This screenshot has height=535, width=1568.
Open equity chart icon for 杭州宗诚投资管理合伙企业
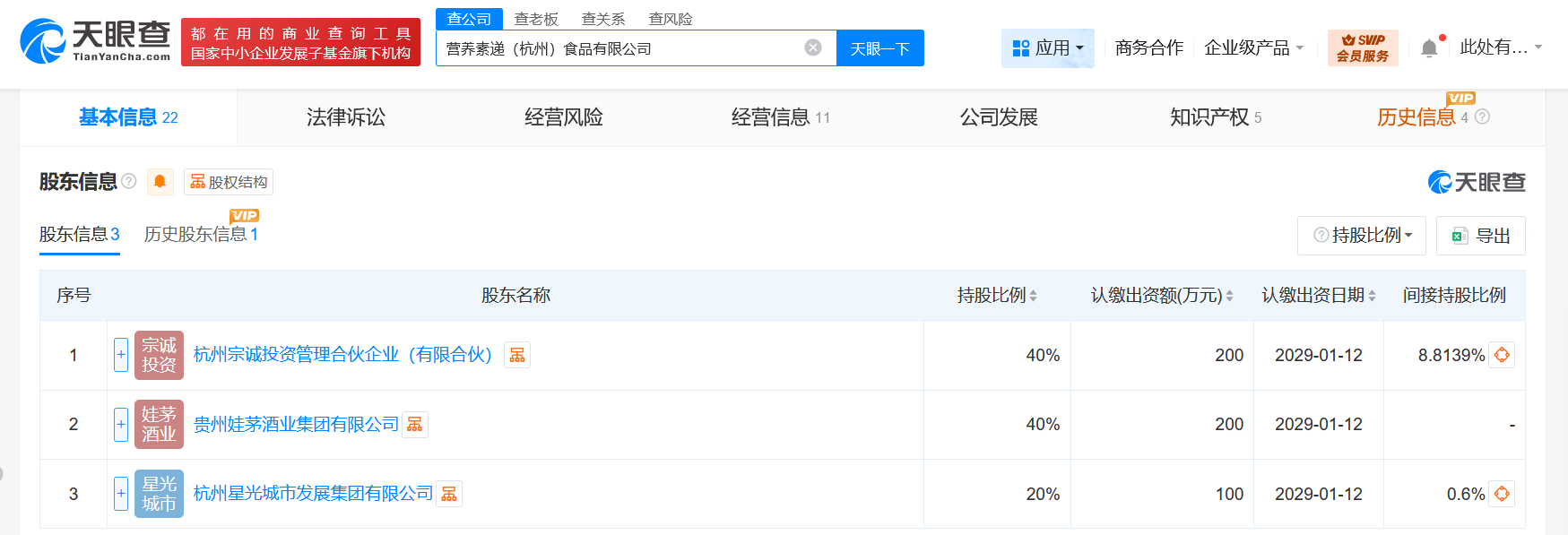(517, 355)
